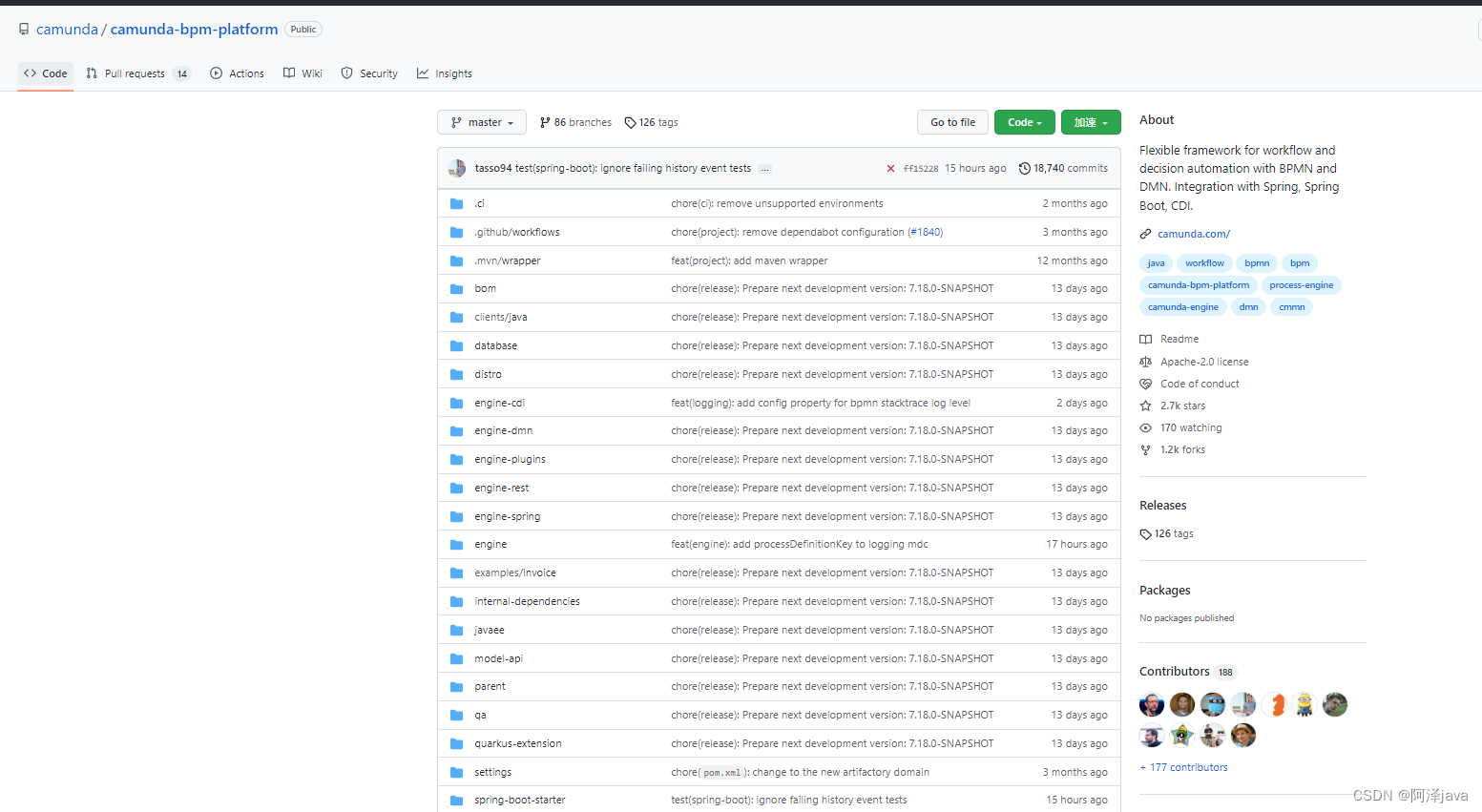
Task: Click the quarkus-extension folder icon
Action: pos(456,743)
